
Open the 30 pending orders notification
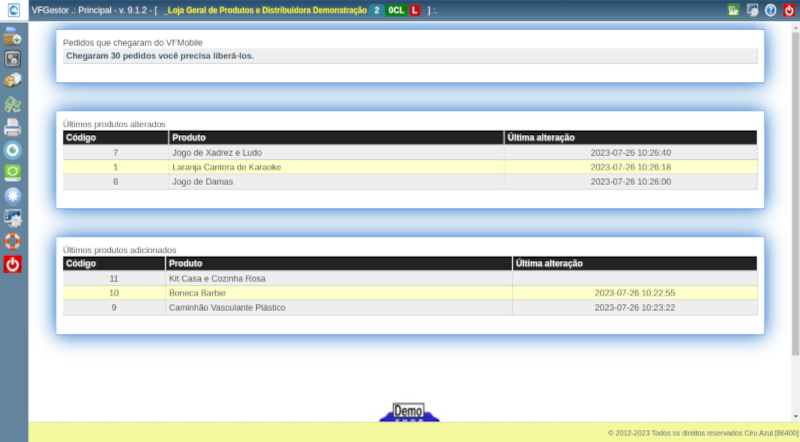coord(160,57)
